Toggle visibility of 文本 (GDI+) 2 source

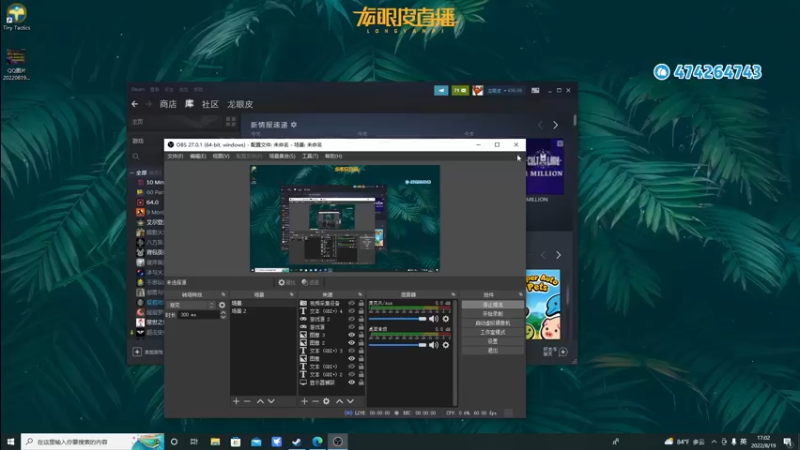[x=352, y=374]
